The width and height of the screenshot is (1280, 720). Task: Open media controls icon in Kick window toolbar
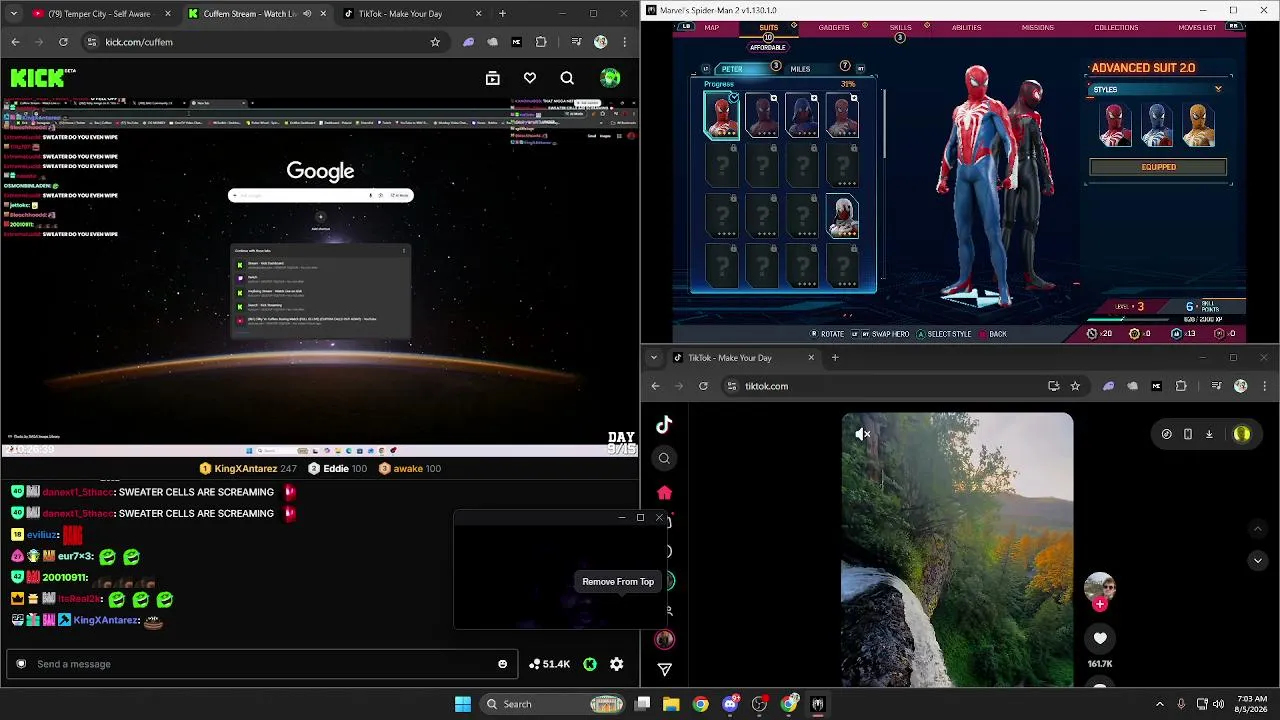click(576, 42)
